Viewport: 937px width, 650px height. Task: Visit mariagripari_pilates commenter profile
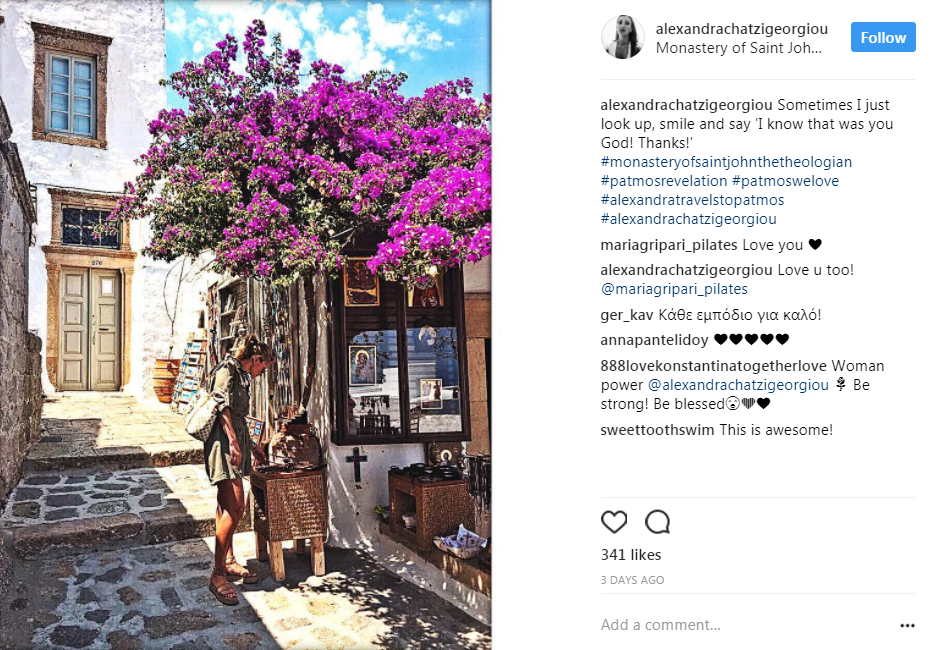tap(669, 245)
